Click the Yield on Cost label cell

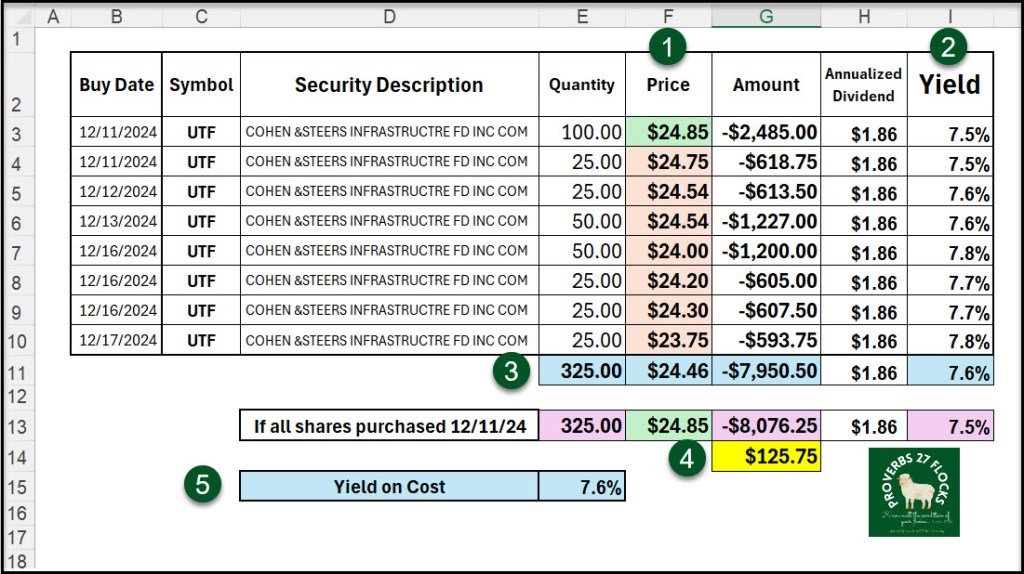[x=389, y=487]
